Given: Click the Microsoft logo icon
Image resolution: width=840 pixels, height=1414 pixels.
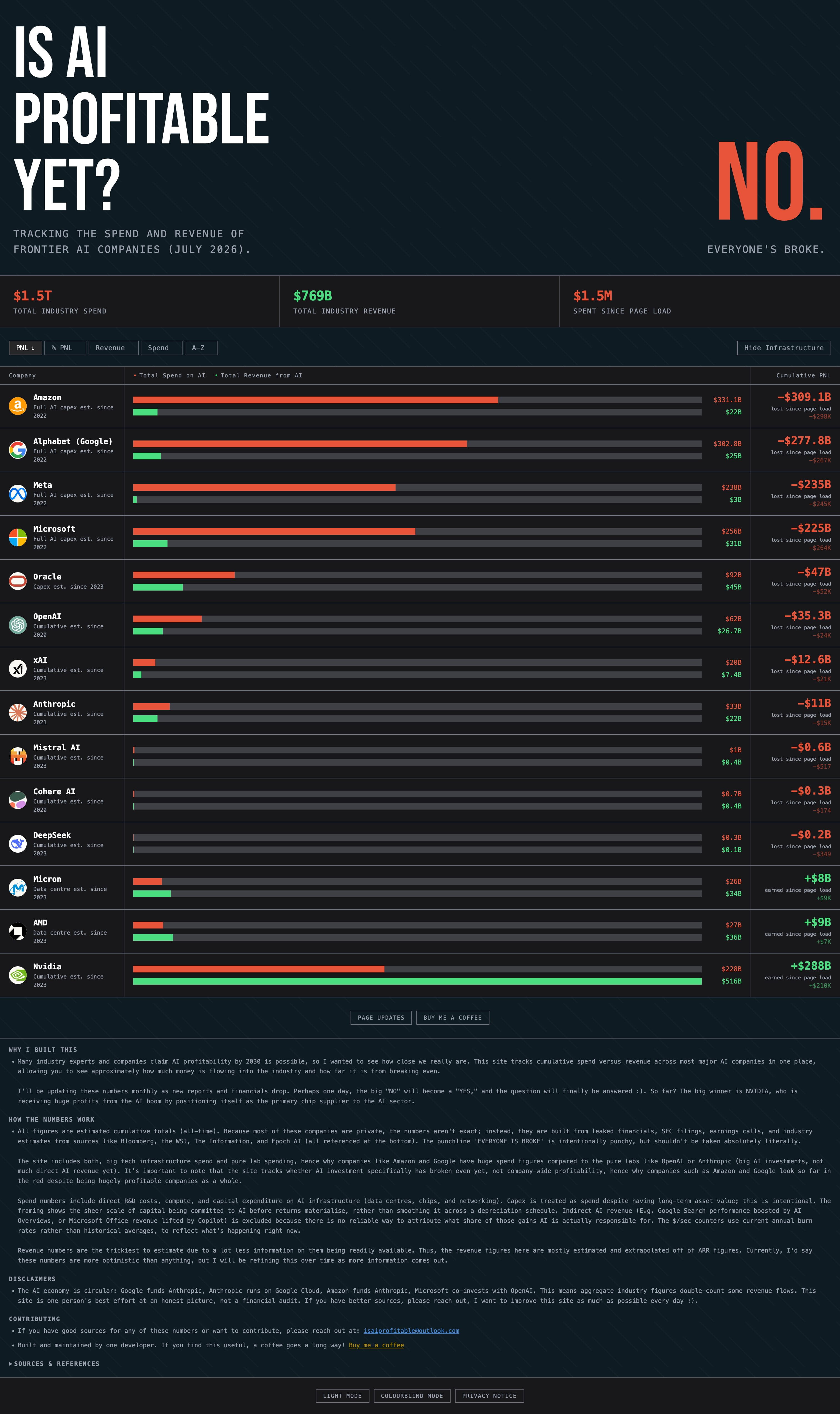Looking at the screenshot, I should [17, 537].
